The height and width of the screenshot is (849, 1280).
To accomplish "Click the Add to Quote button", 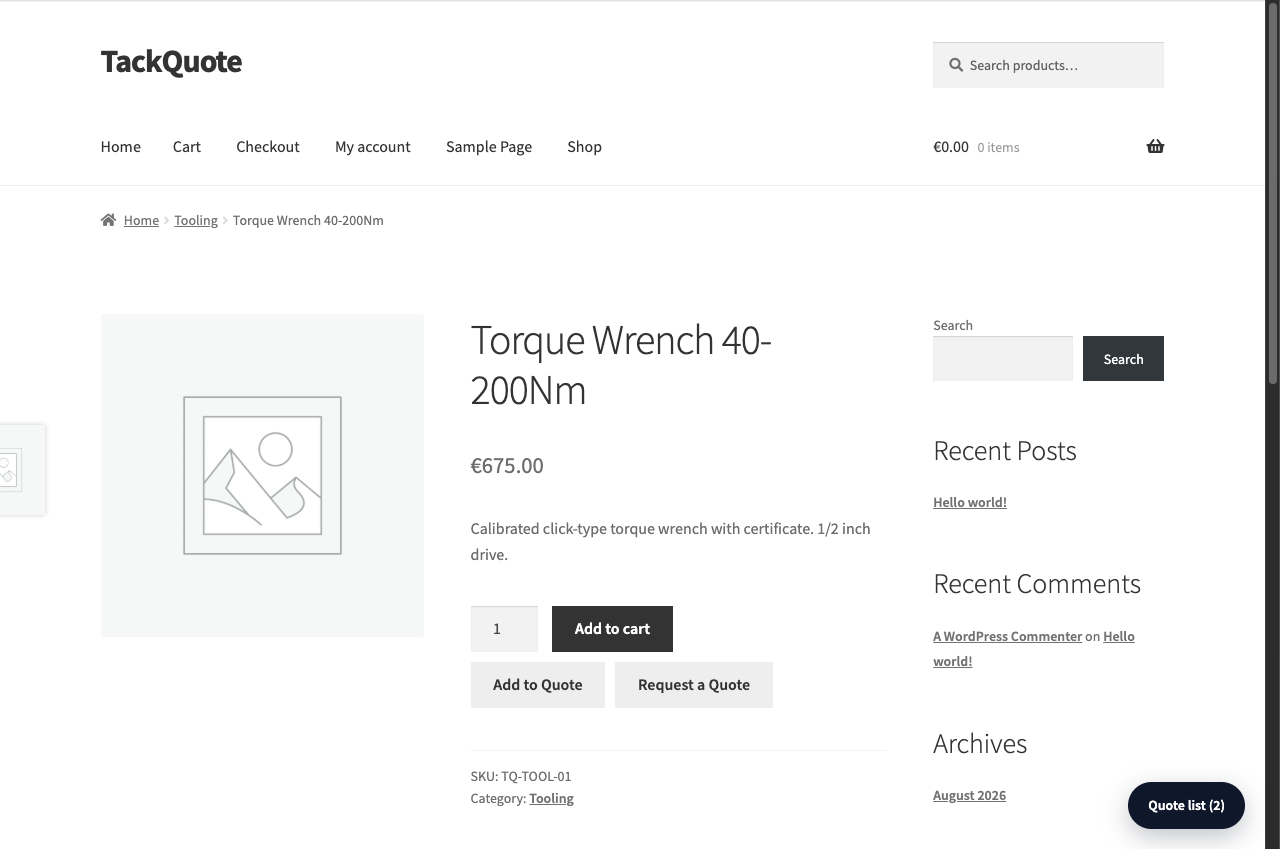I will click(x=538, y=685).
